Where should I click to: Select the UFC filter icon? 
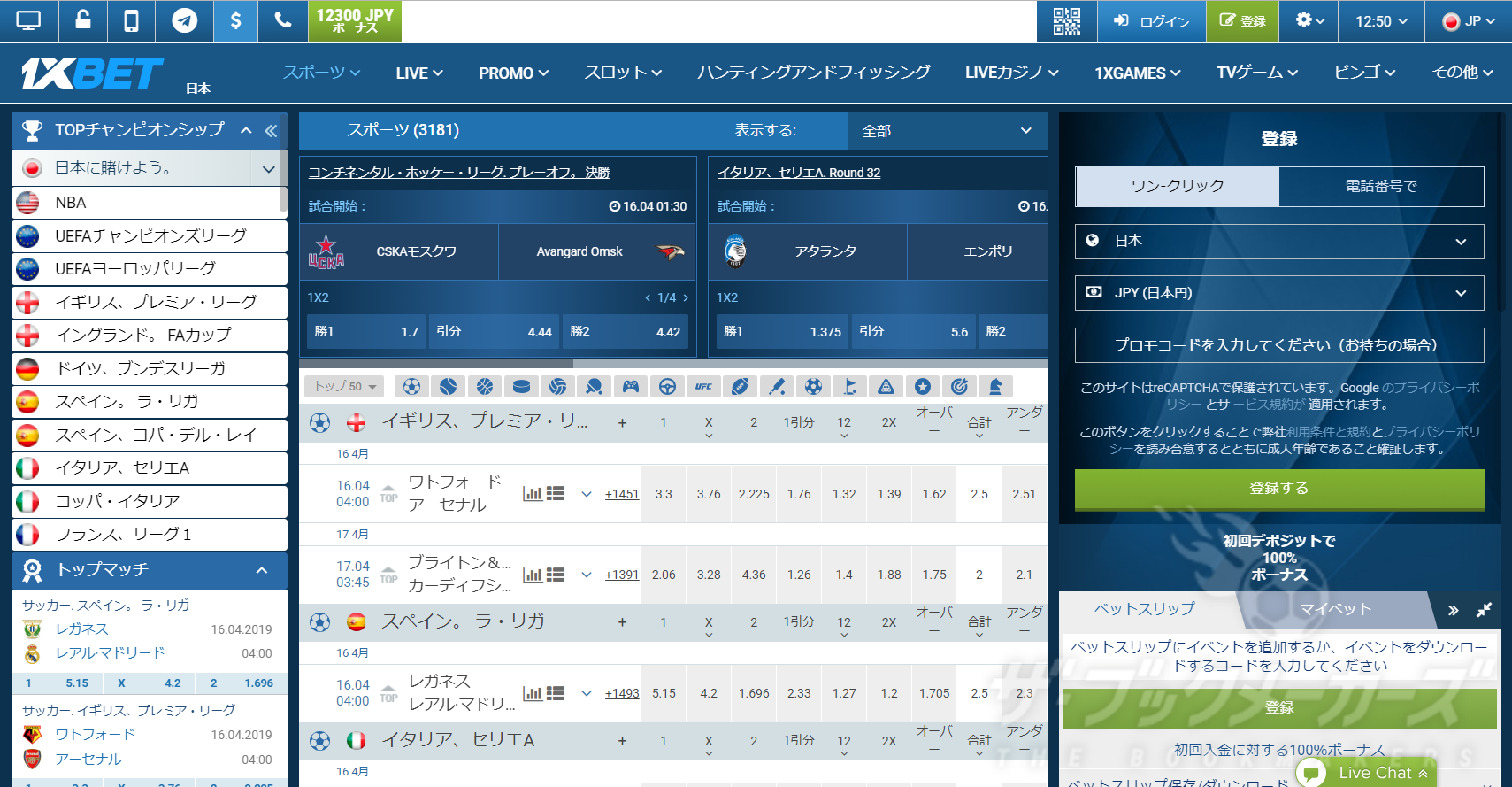pyautogui.click(x=703, y=386)
